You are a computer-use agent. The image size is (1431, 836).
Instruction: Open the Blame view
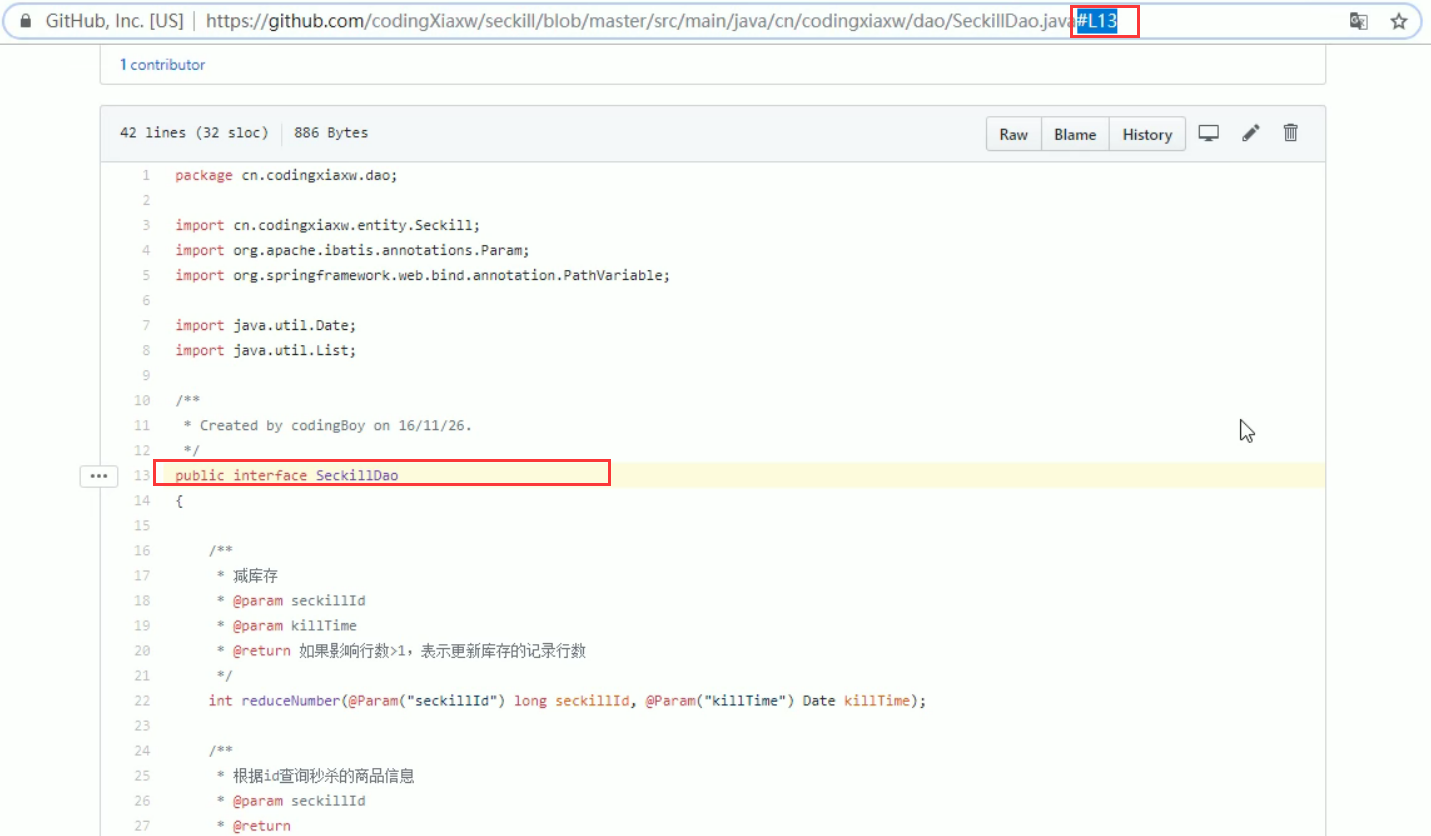pos(1075,134)
